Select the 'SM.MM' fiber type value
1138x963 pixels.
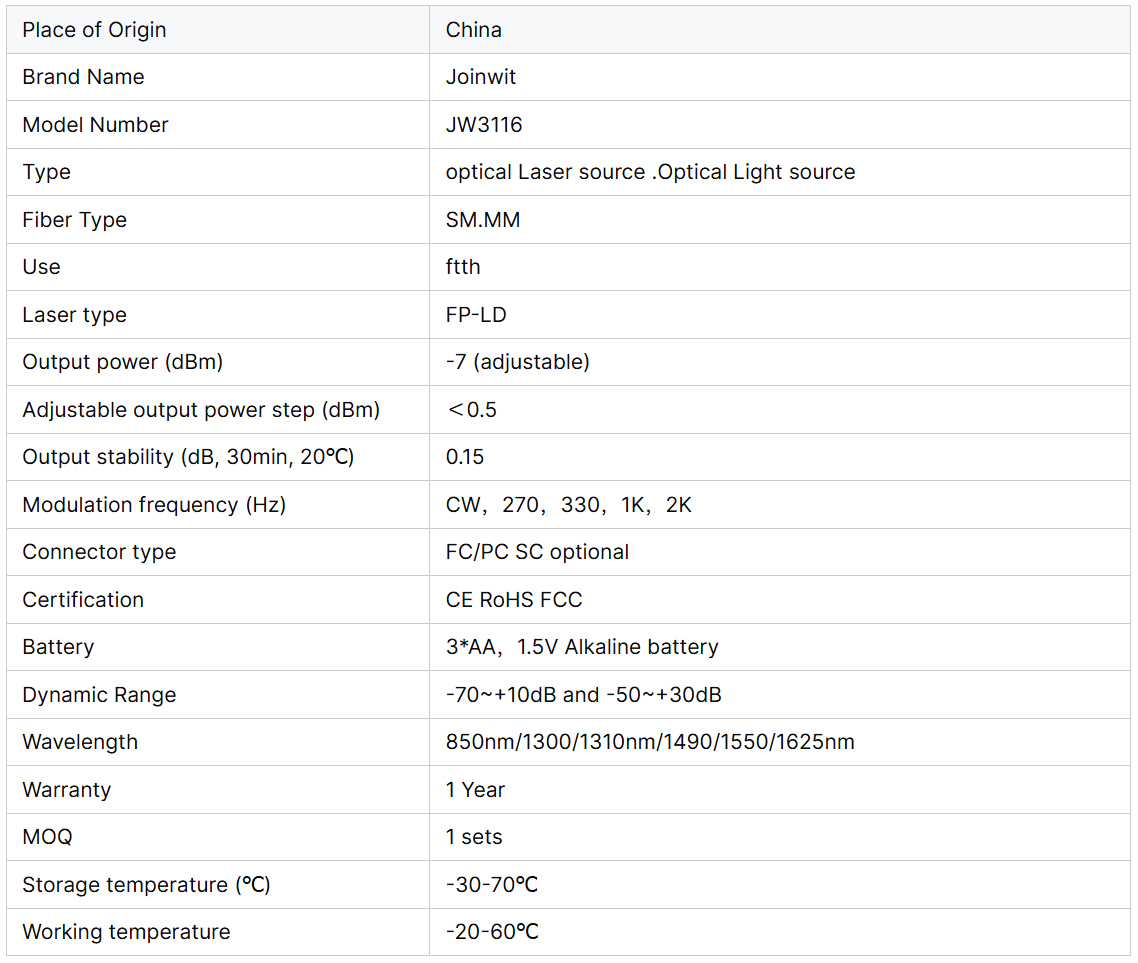[x=483, y=220]
